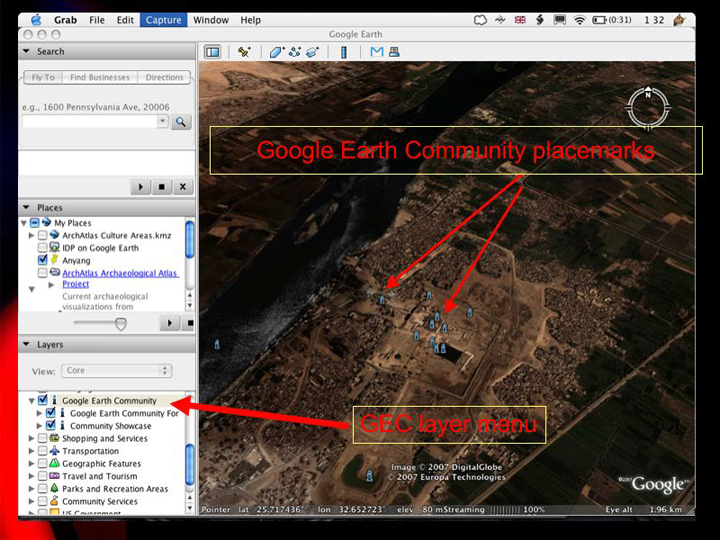Click the Add Placemark pushpin icon

[x=244, y=52]
